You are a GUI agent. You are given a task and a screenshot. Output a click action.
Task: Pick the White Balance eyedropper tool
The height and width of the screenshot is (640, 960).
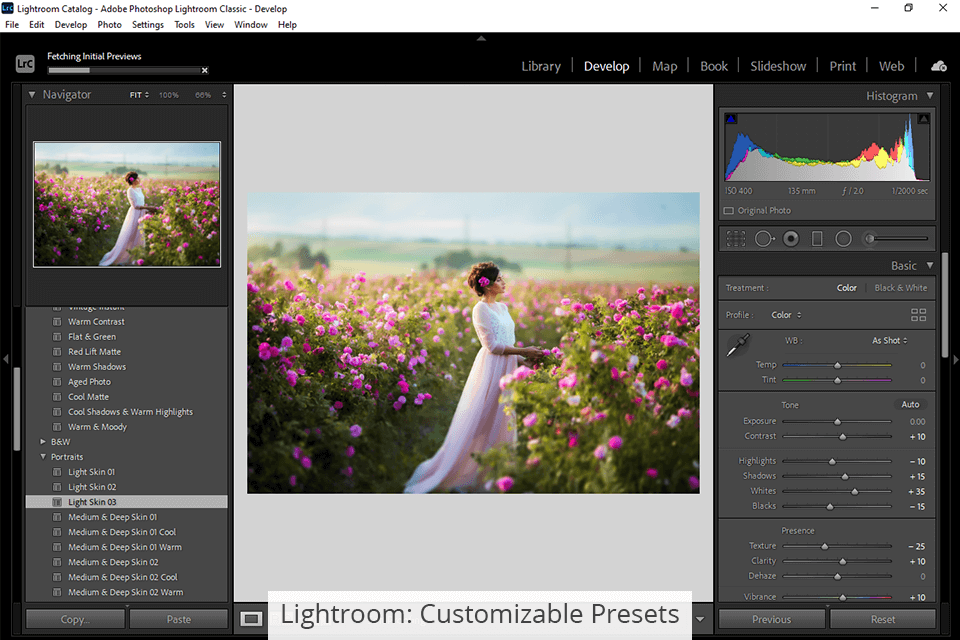738,345
